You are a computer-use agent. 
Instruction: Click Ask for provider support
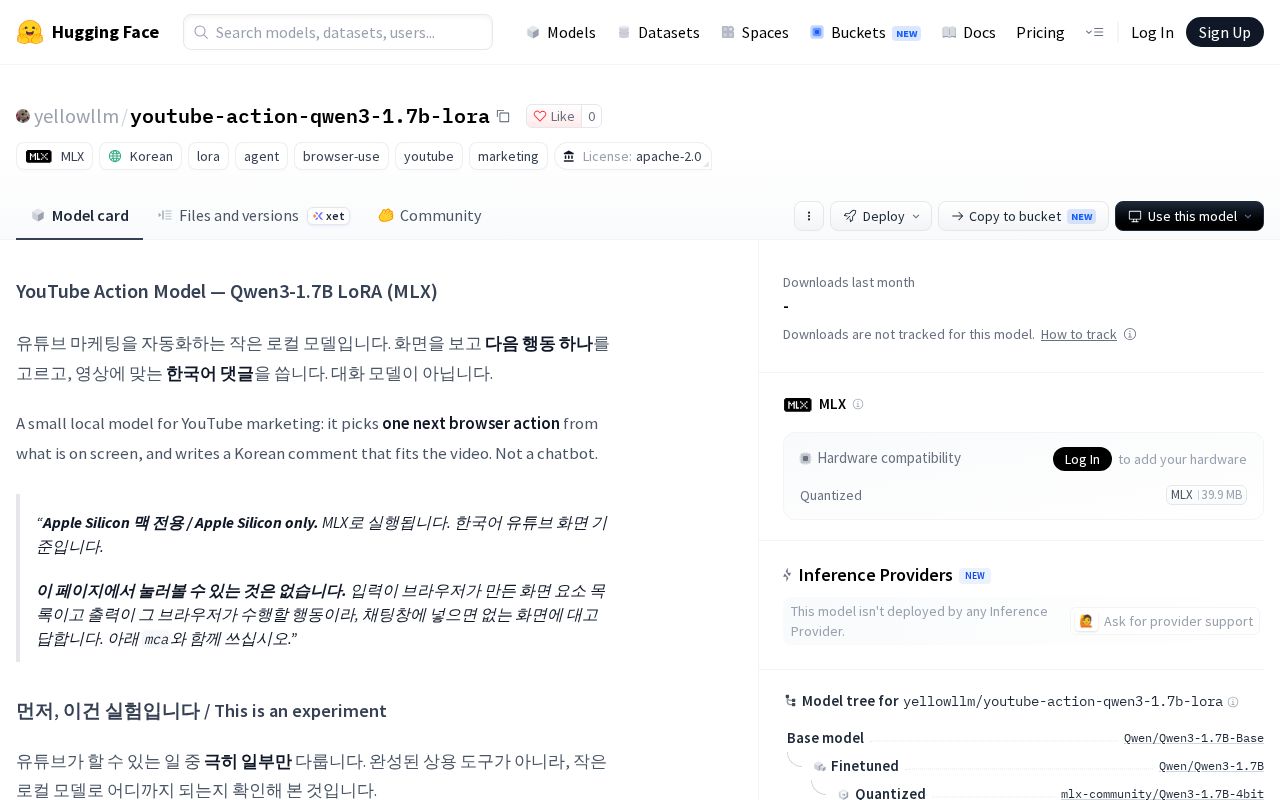tap(1165, 621)
